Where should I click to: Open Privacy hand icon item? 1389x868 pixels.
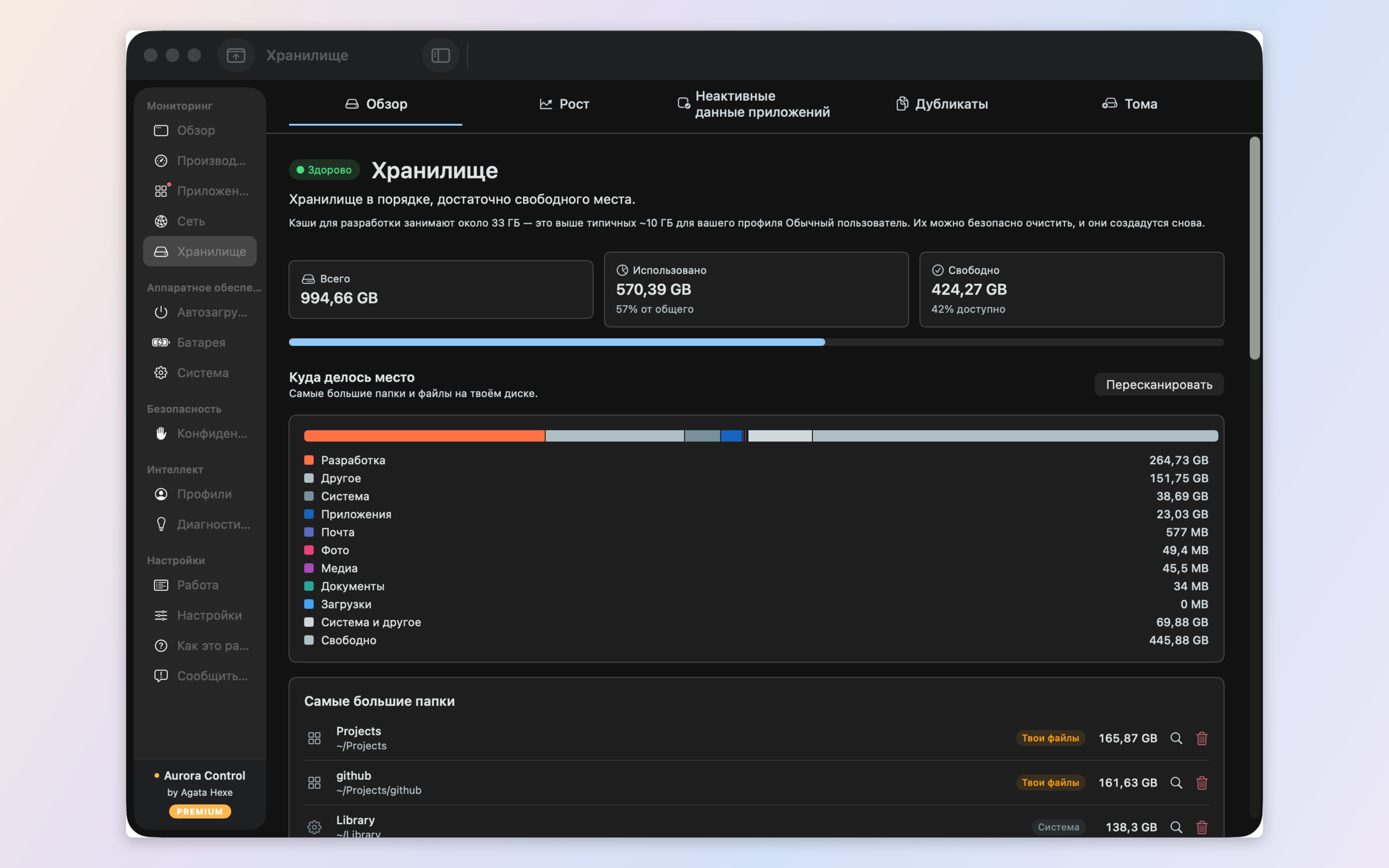tap(200, 433)
